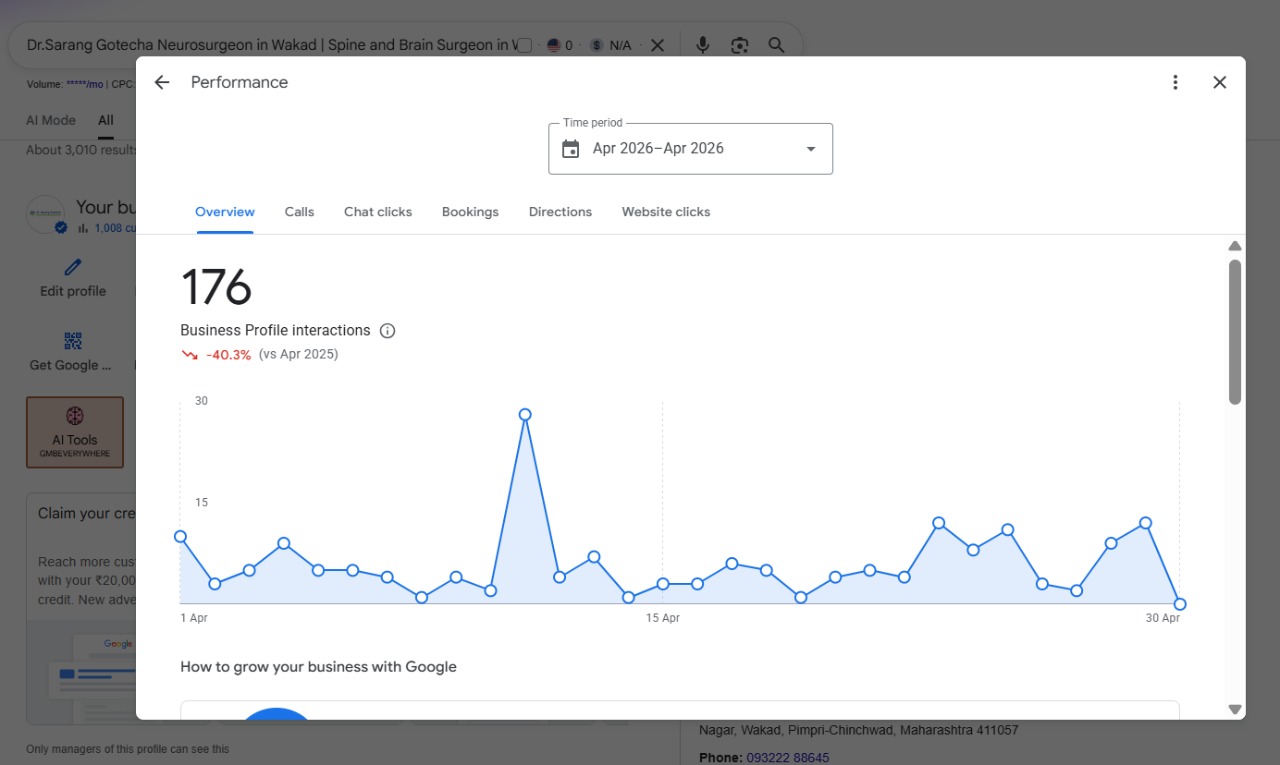The width and height of the screenshot is (1280, 765).
Task: Click the peak data point on the chart
Action: (x=525, y=414)
